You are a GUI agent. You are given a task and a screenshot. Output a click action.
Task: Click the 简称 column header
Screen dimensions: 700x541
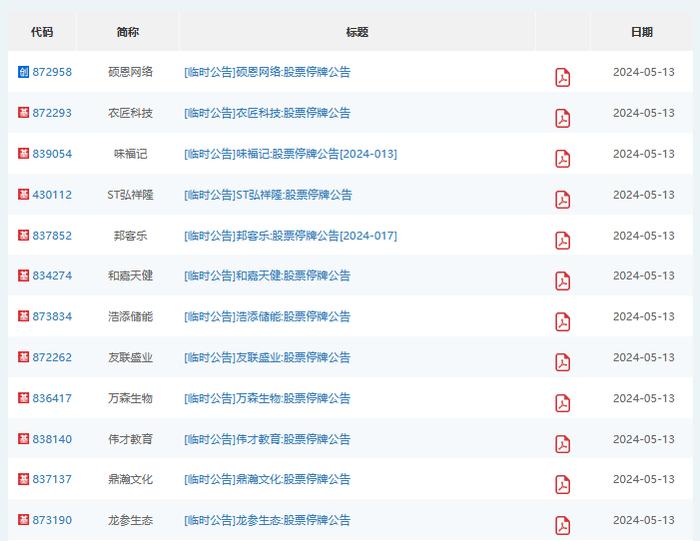128,32
